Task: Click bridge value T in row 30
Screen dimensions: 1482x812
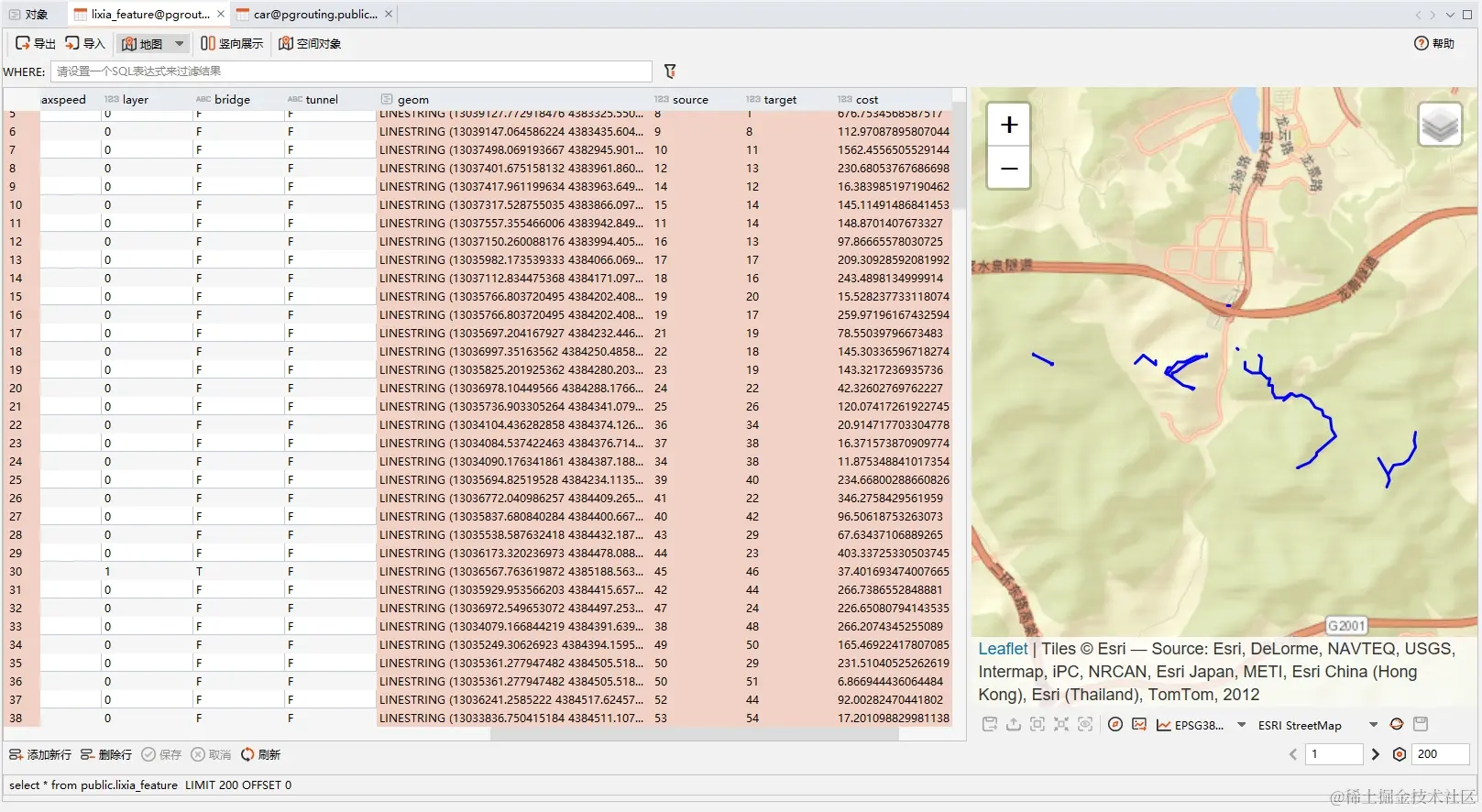Action: [x=237, y=571]
